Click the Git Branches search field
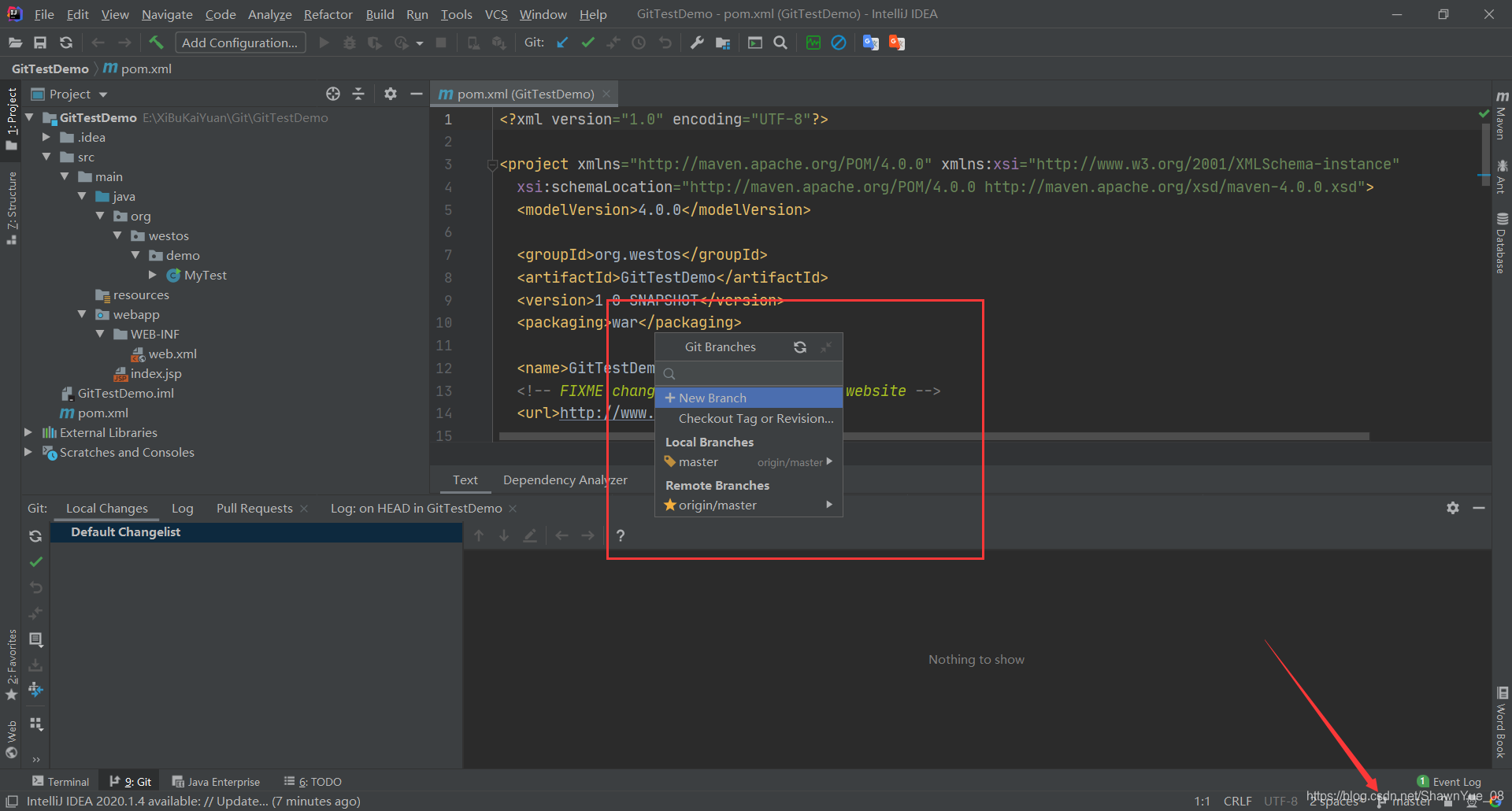 (749, 373)
